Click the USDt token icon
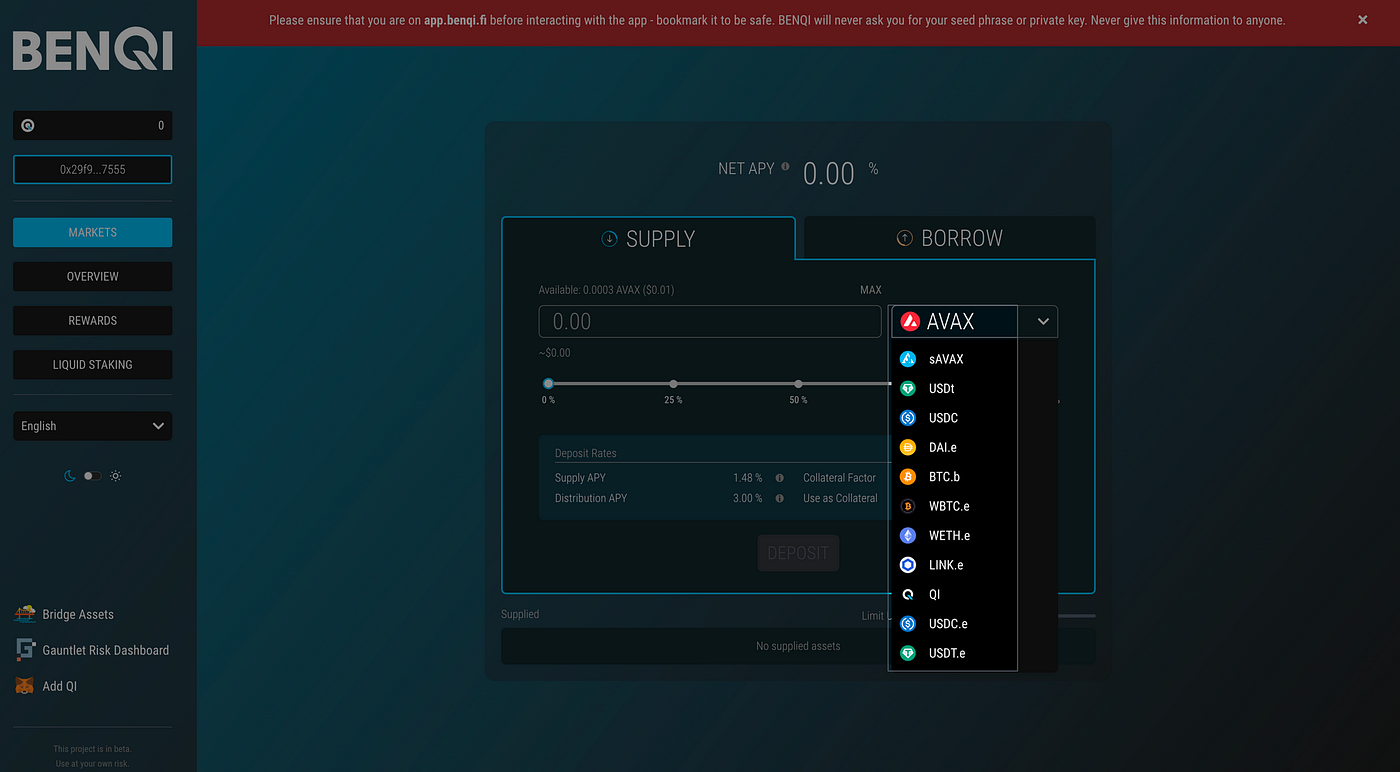 [x=908, y=388]
